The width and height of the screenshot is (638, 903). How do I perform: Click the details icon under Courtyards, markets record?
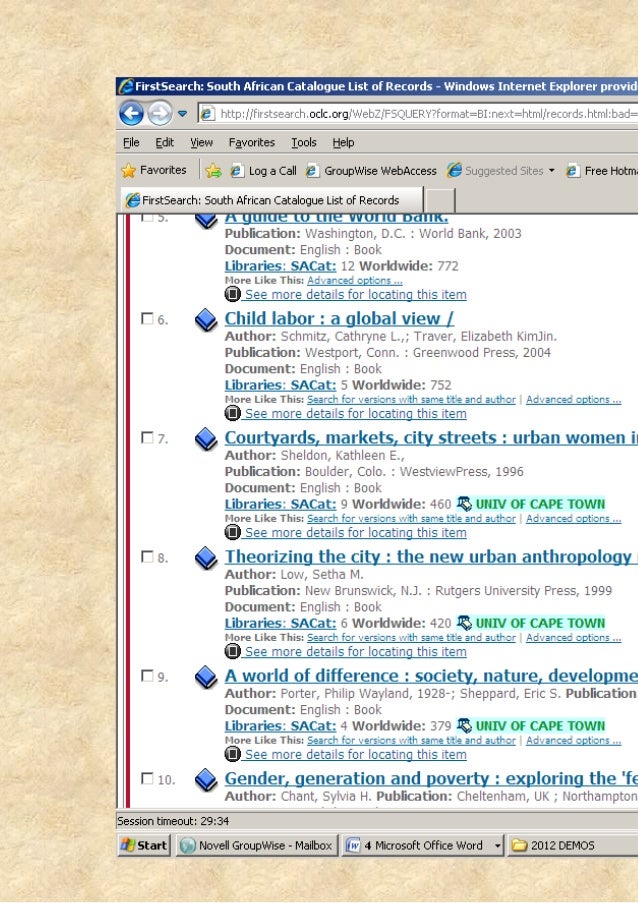point(232,532)
